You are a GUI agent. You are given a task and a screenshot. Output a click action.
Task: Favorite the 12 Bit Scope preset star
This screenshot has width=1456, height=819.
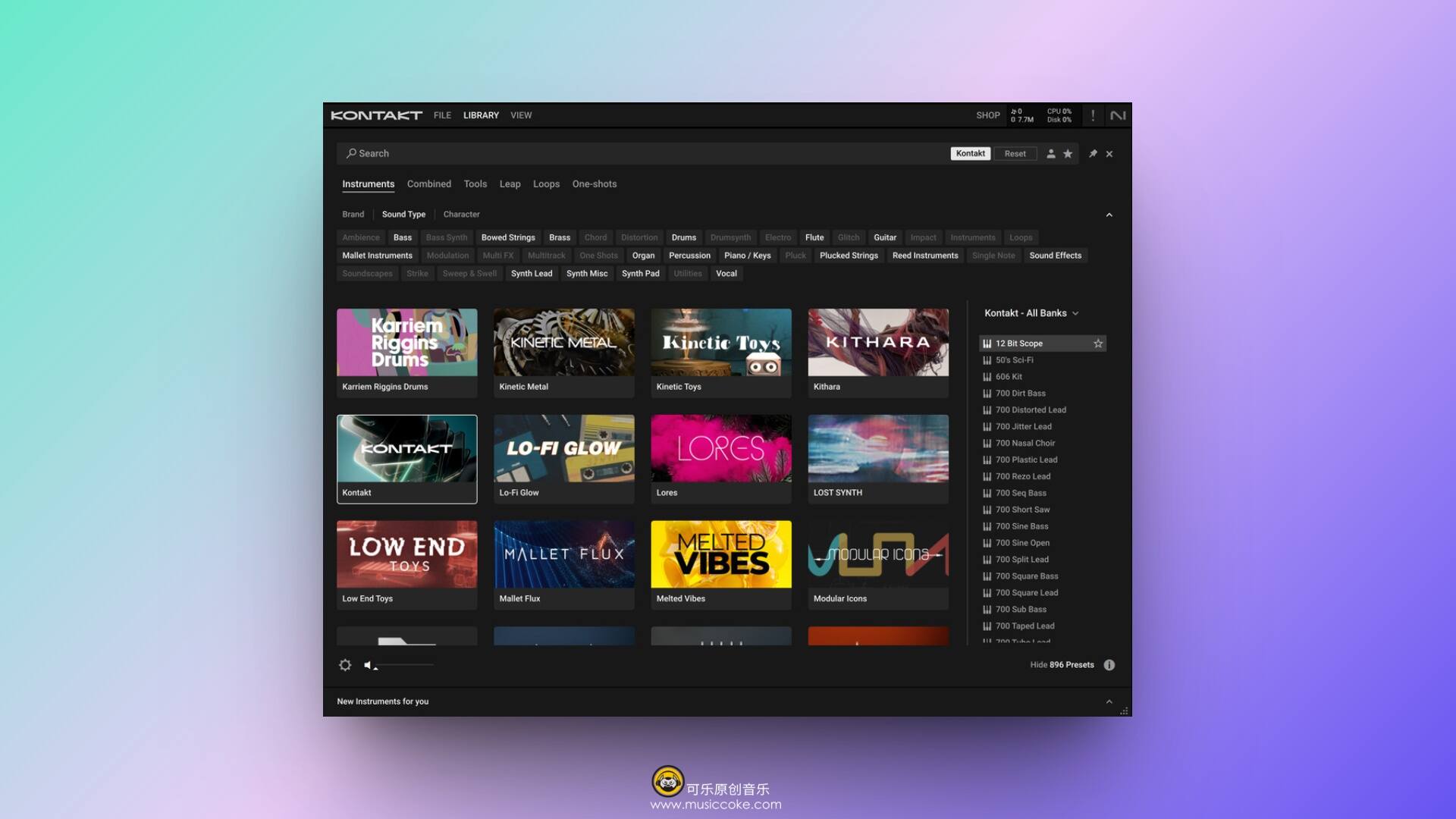point(1098,344)
